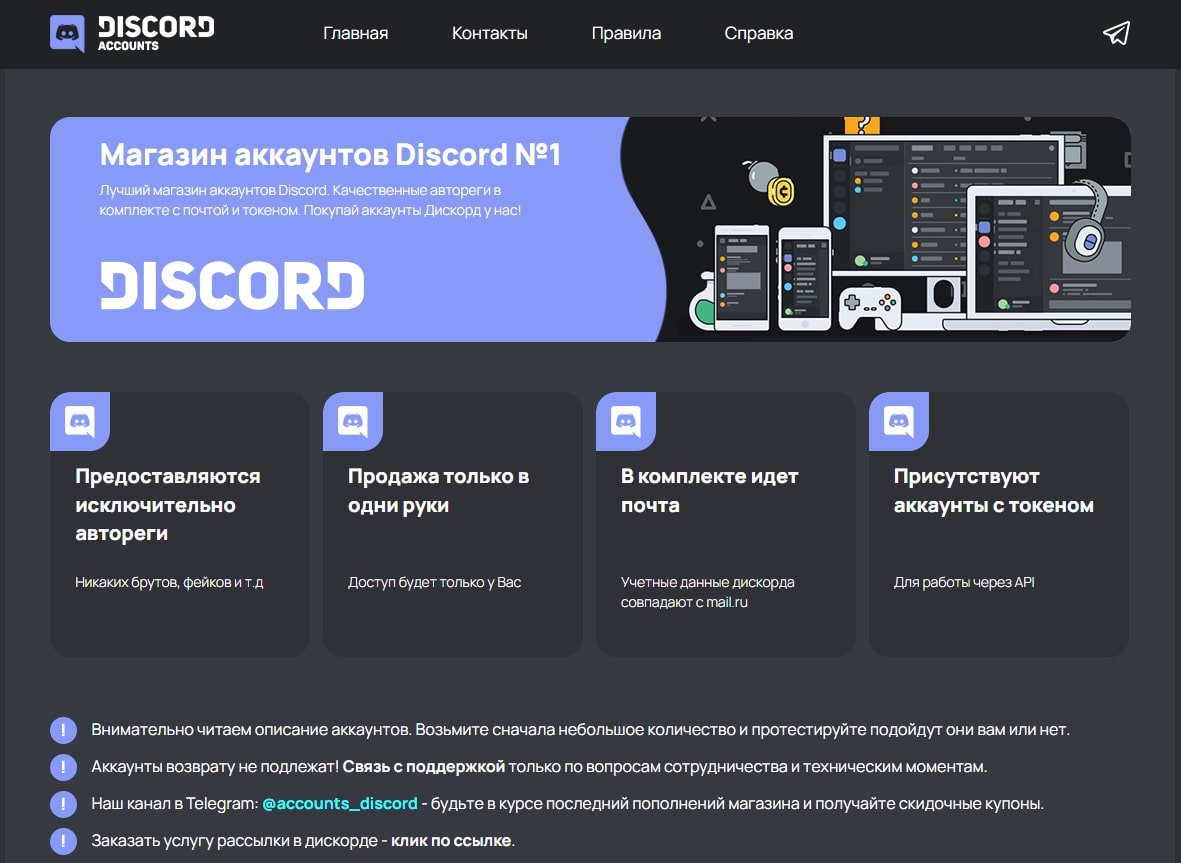Click the exclamation icon beside 'Наш канал'

tap(63, 804)
